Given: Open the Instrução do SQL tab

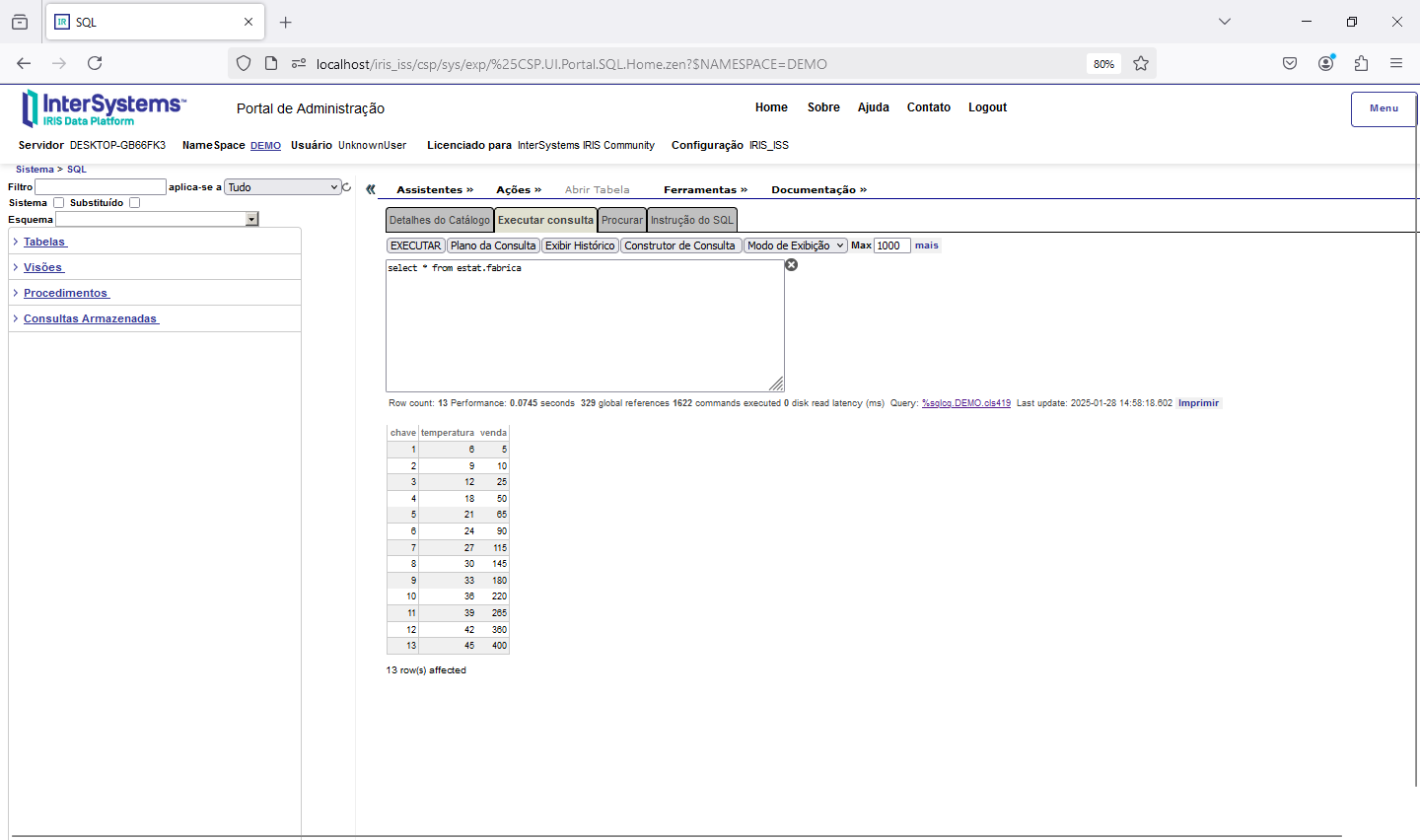Looking at the screenshot, I should [x=691, y=220].
